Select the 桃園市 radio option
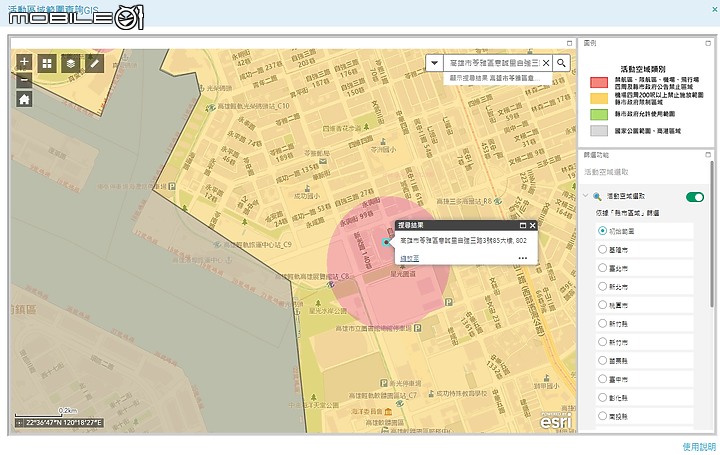Viewport: 720px width, 455px height. tap(602, 305)
